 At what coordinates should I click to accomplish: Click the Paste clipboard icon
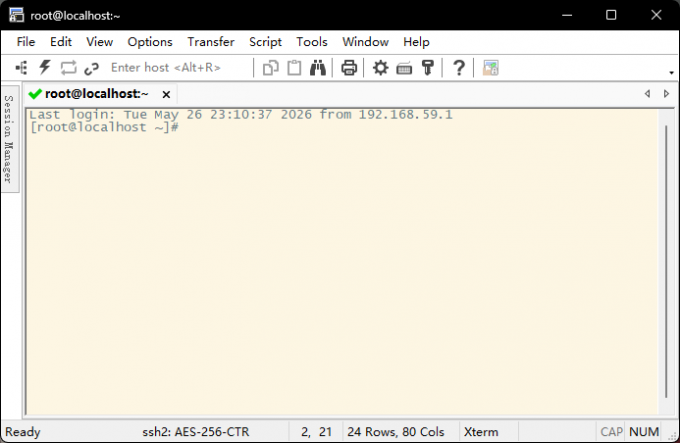tap(294, 68)
